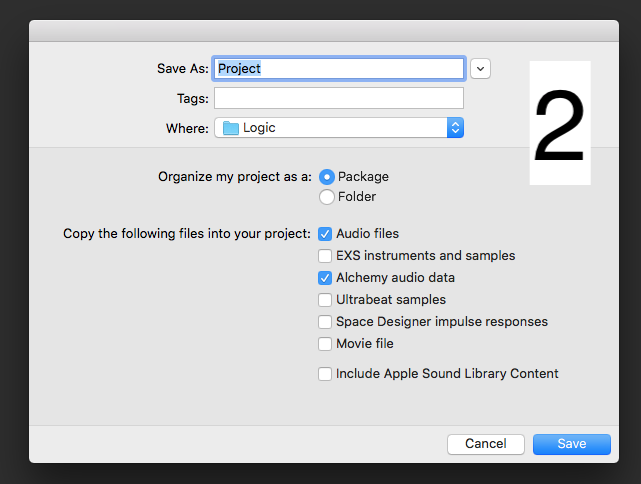Click the Audio files label text
The height and width of the screenshot is (484, 641).
point(367,234)
